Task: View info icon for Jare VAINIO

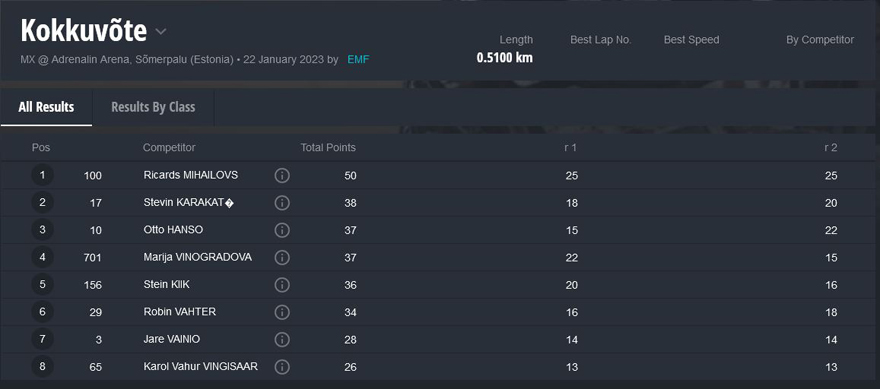Action: 282,340
